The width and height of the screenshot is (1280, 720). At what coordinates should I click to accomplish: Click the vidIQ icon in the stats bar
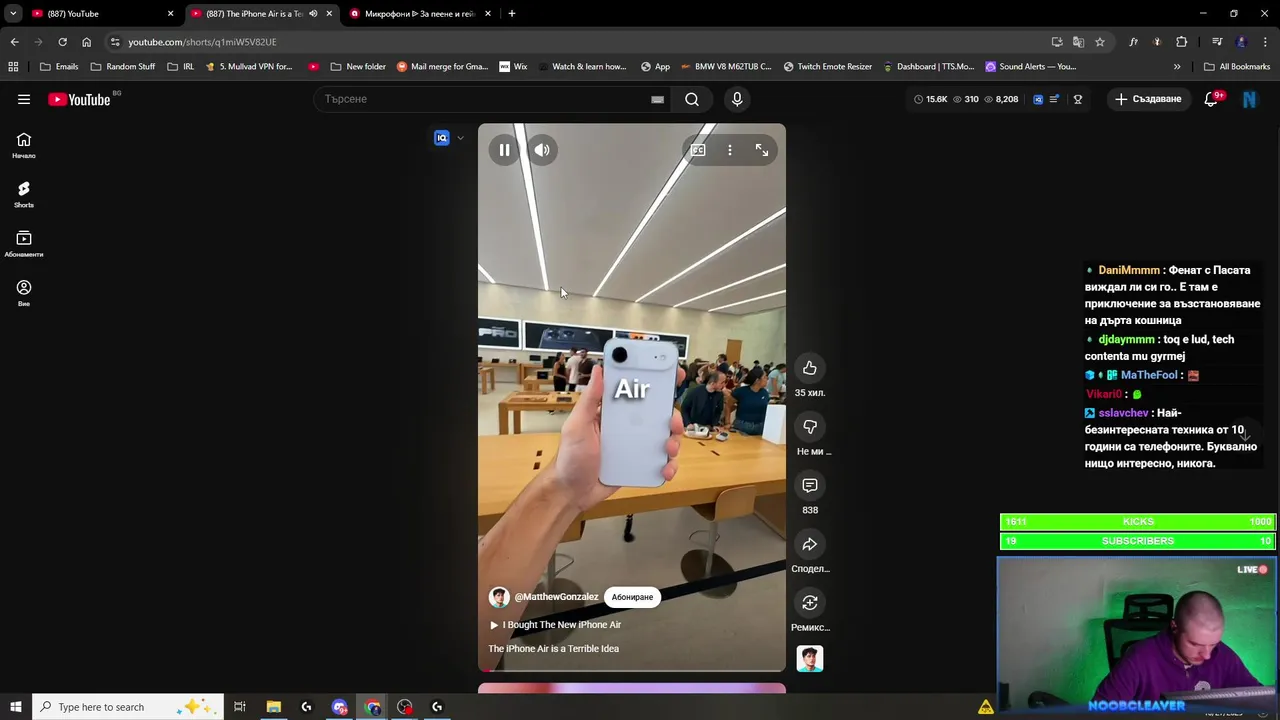pyautogui.click(x=1038, y=99)
